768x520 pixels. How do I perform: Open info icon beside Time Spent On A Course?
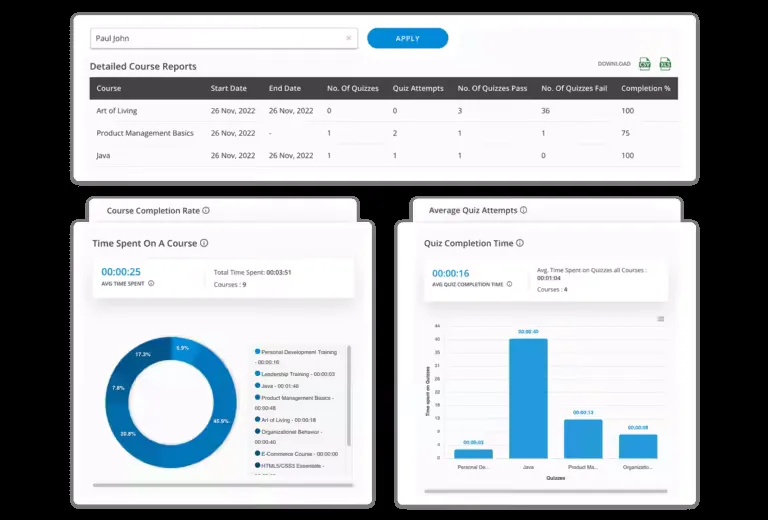(x=204, y=243)
